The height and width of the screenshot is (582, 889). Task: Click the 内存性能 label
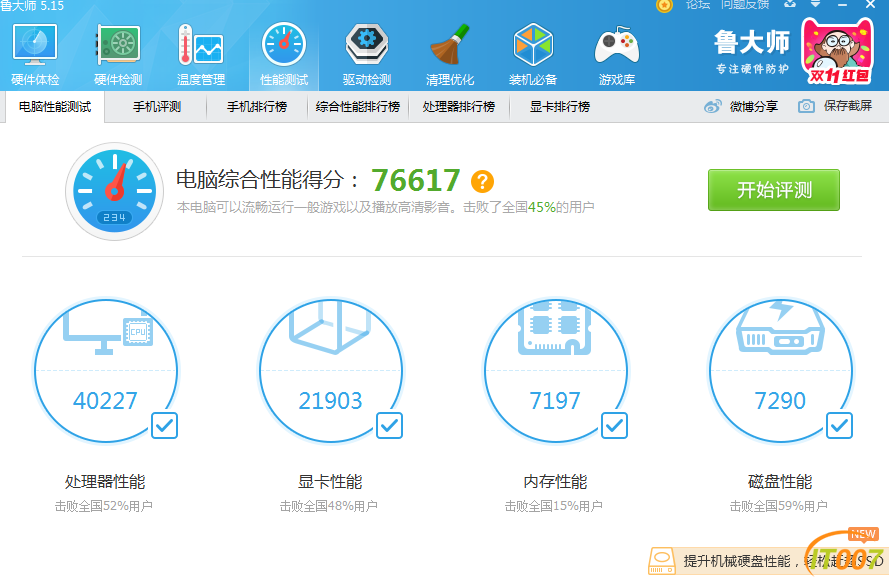(555, 482)
